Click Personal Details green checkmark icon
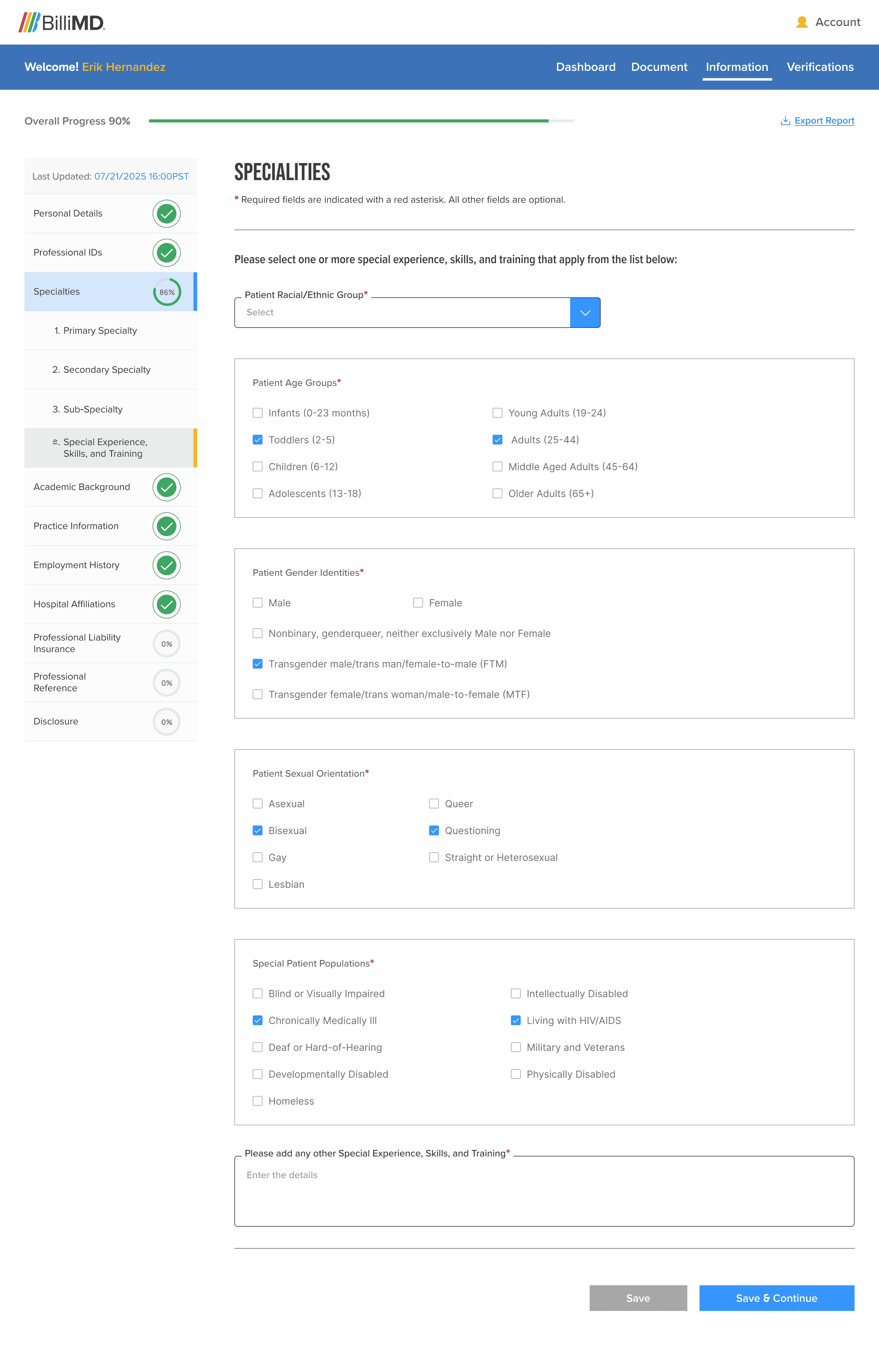 (166, 213)
